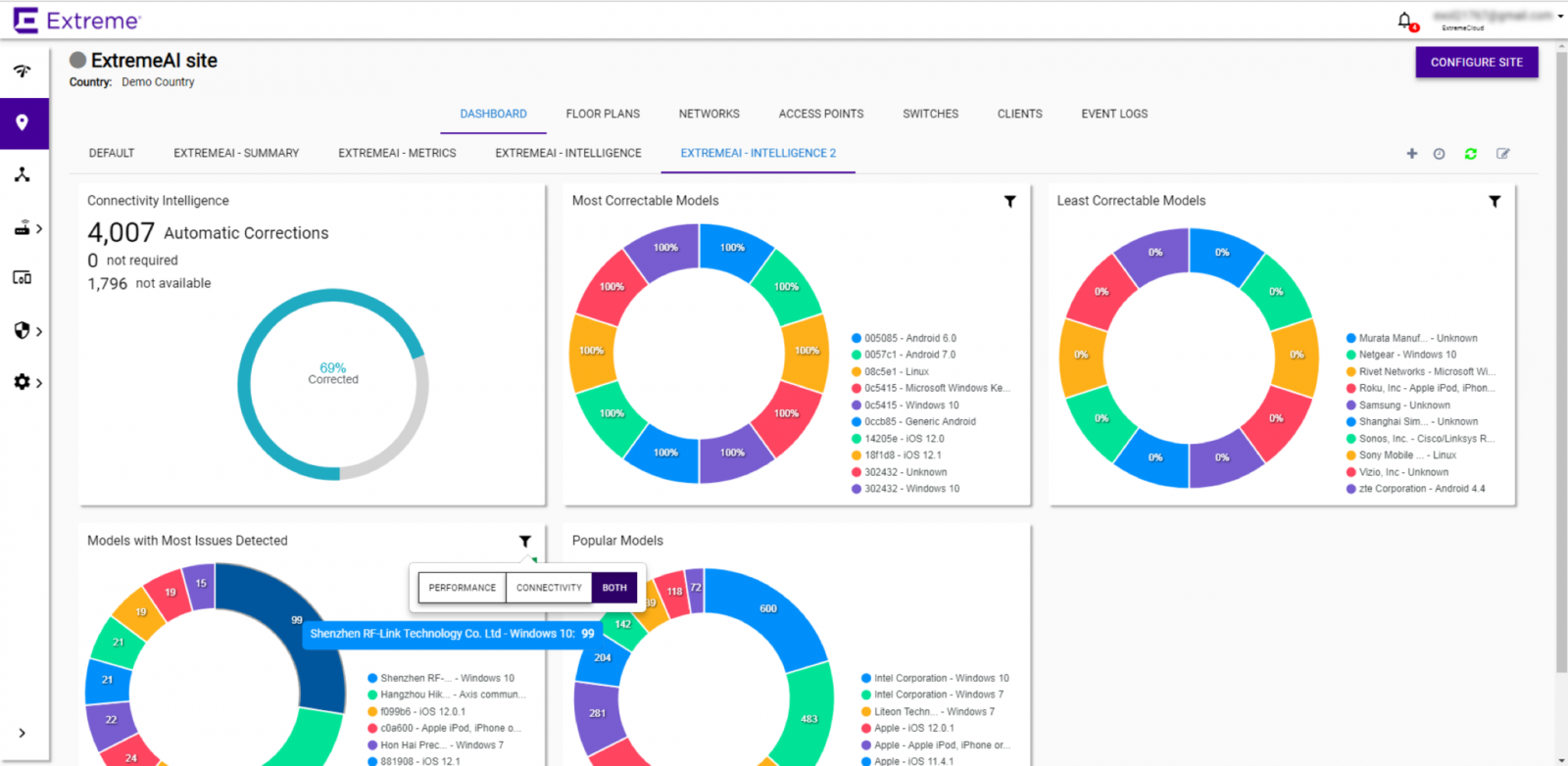Select the sites location pin icon
Image resolution: width=1568 pixels, height=766 pixels.
22,122
